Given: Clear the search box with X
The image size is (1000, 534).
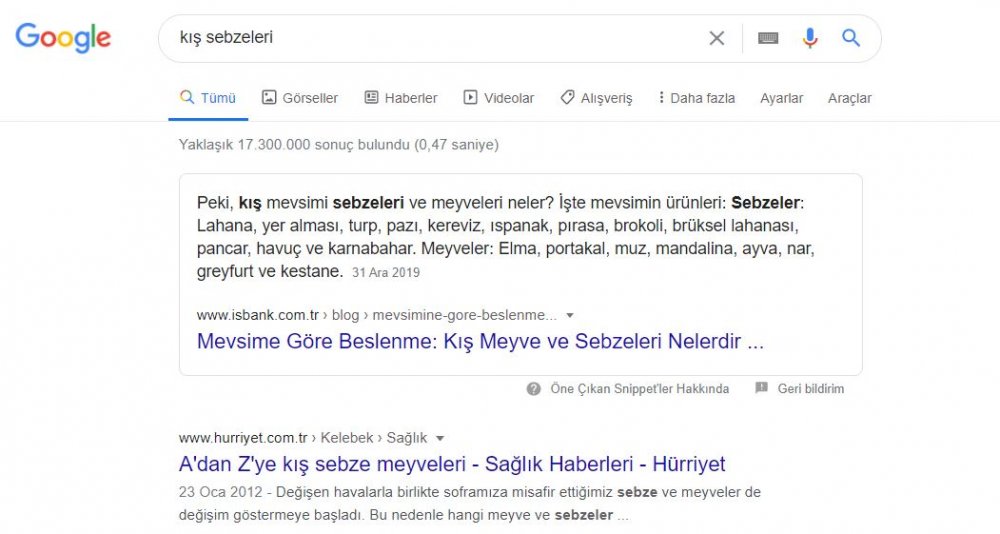Looking at the screenshot, I should [x=717, y=38].
